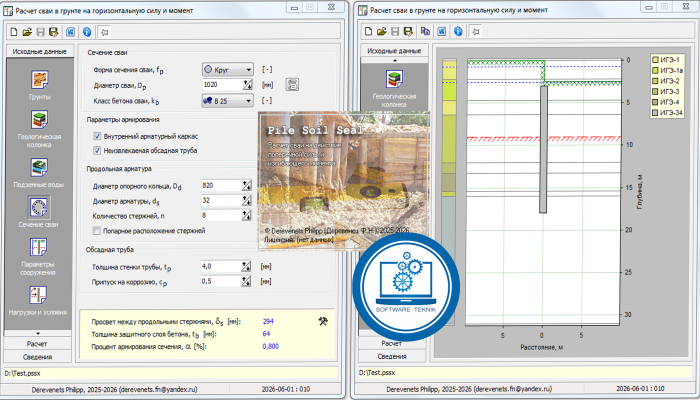This screenshot has height=400, width=700.
Task: Open Геологическая колонка in left window sidebar
Action: point(39,120)
